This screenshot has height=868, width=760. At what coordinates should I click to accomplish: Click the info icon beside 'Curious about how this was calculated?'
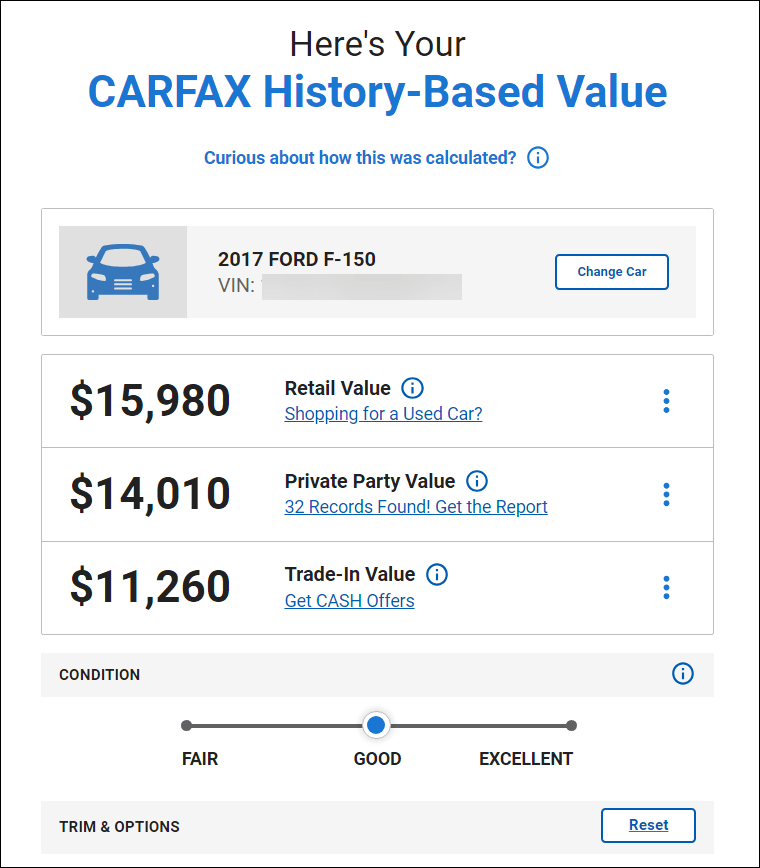point(537,158)
